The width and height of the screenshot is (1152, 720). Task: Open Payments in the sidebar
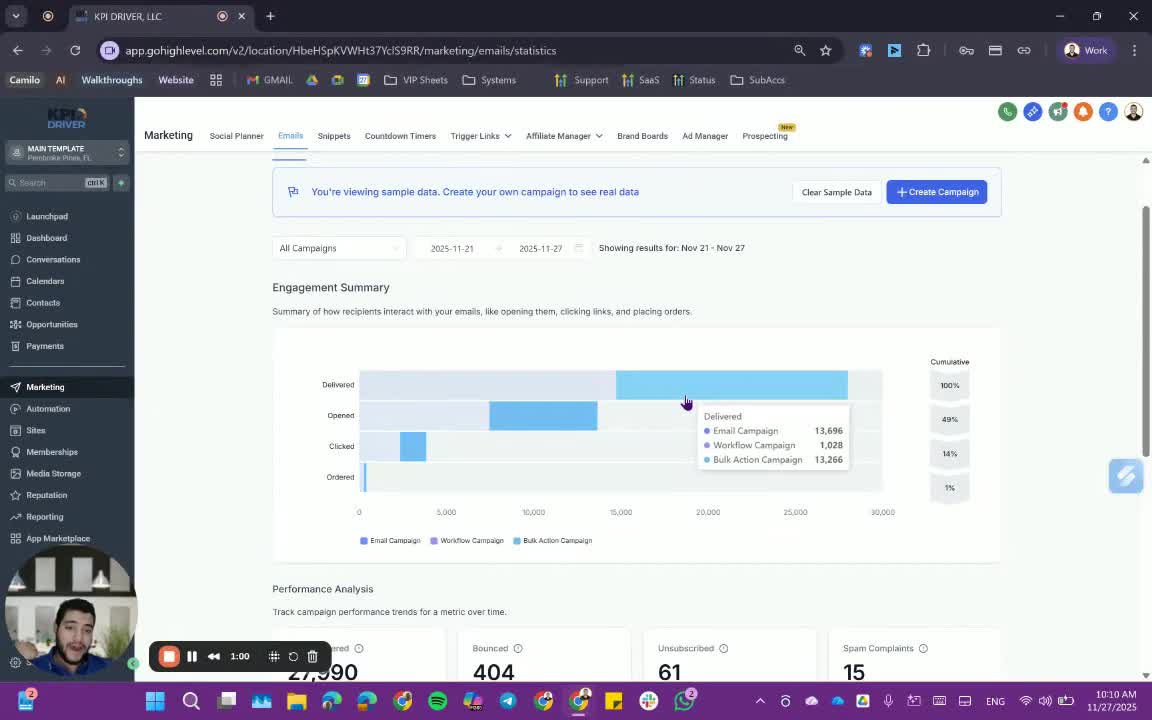pyautogui.click(x=45, y=346)
